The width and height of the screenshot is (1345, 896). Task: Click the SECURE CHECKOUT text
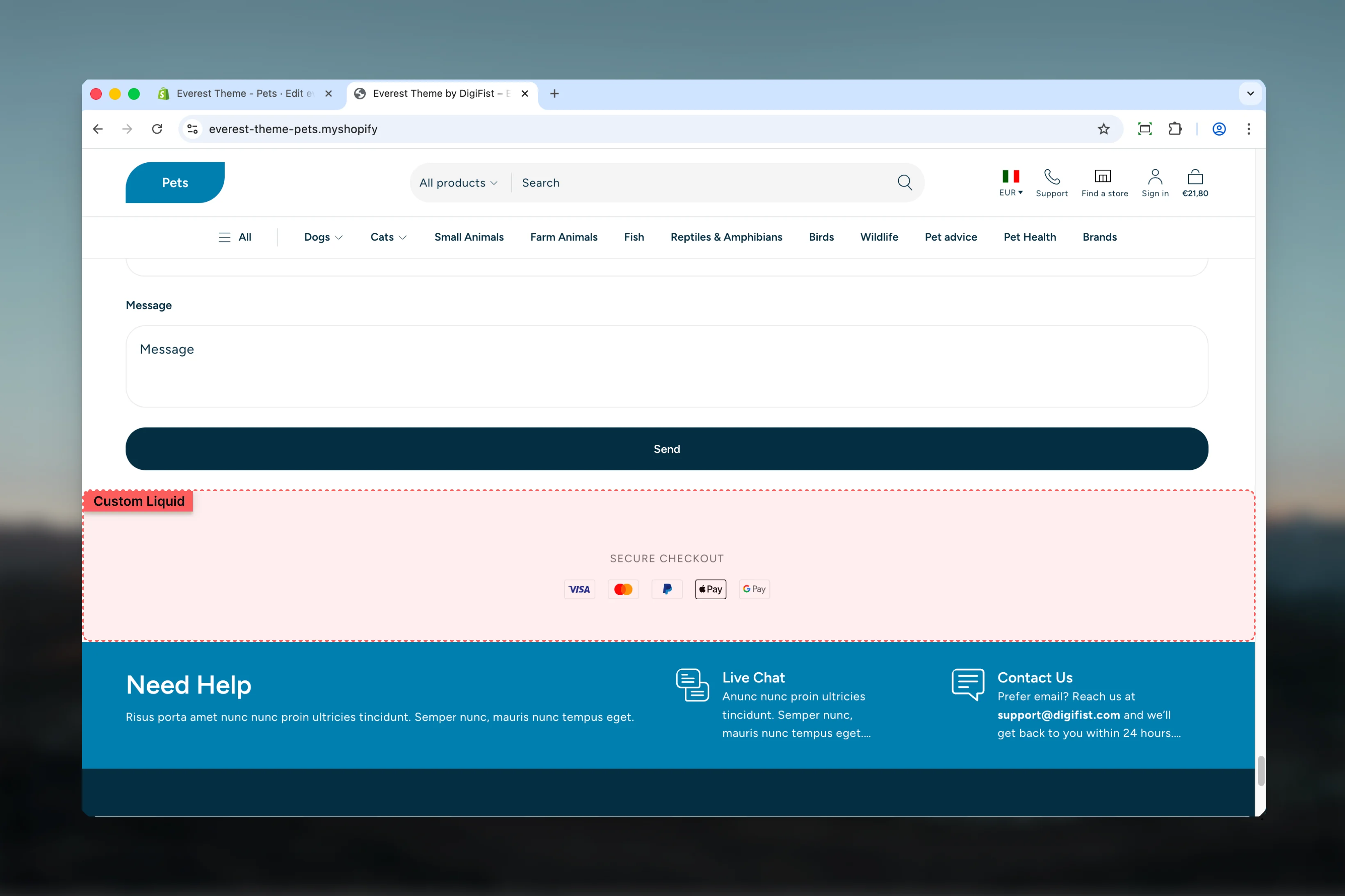667,558
